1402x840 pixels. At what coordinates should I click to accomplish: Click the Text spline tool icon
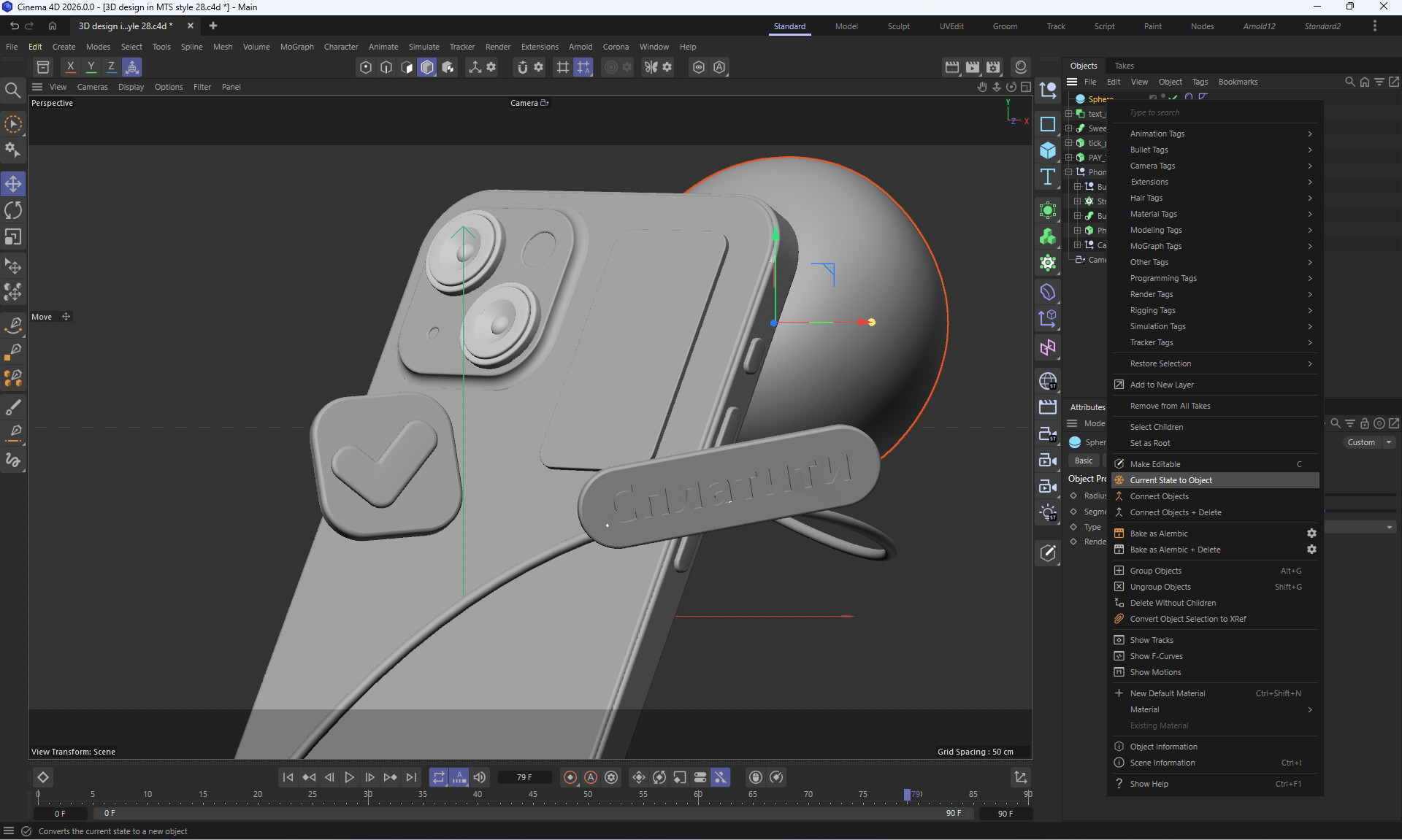tap(1048, 177)
